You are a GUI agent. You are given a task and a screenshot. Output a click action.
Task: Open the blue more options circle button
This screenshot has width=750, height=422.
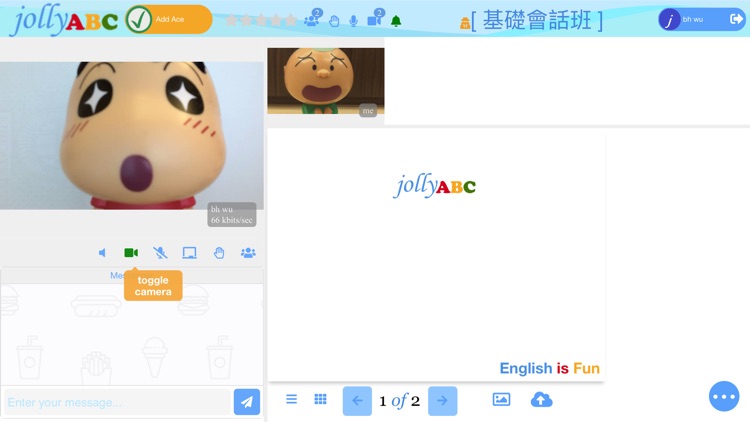[724, 396]
